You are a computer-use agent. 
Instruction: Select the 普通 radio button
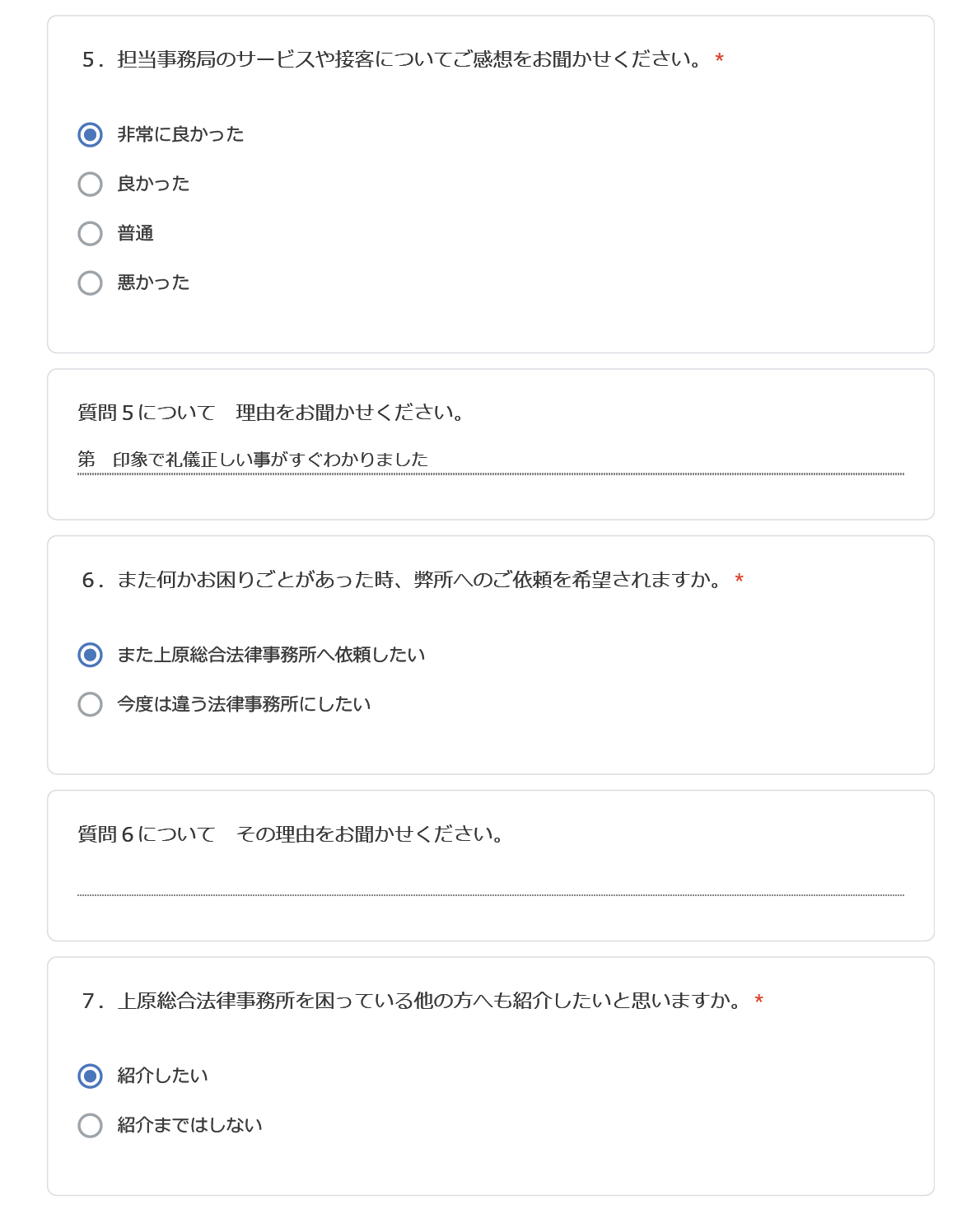[x=91, y=233]
